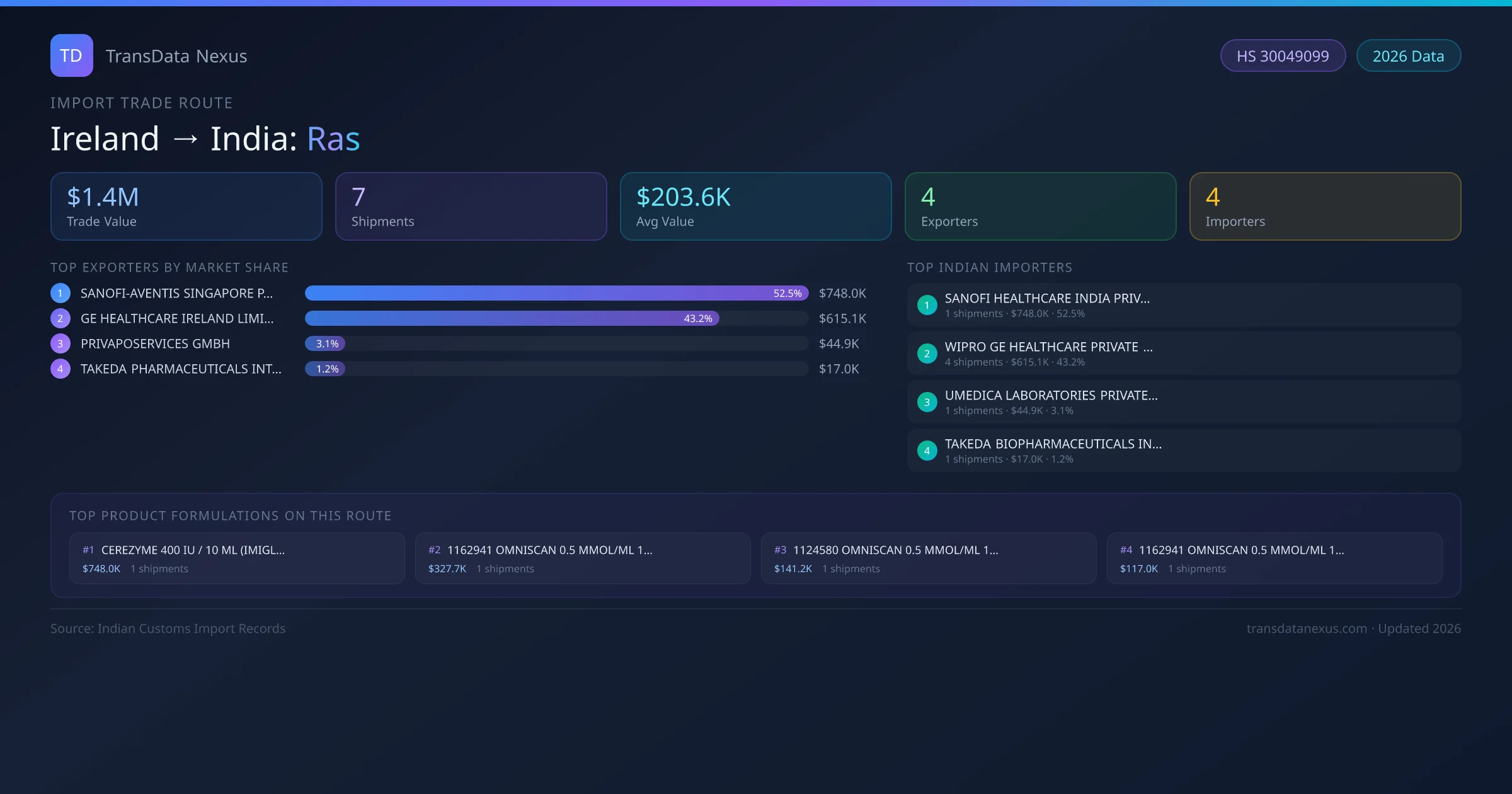Click the transdatanexus.com footer link
This screenshot has height=794, width=1512.
(x=1307, y=628)
